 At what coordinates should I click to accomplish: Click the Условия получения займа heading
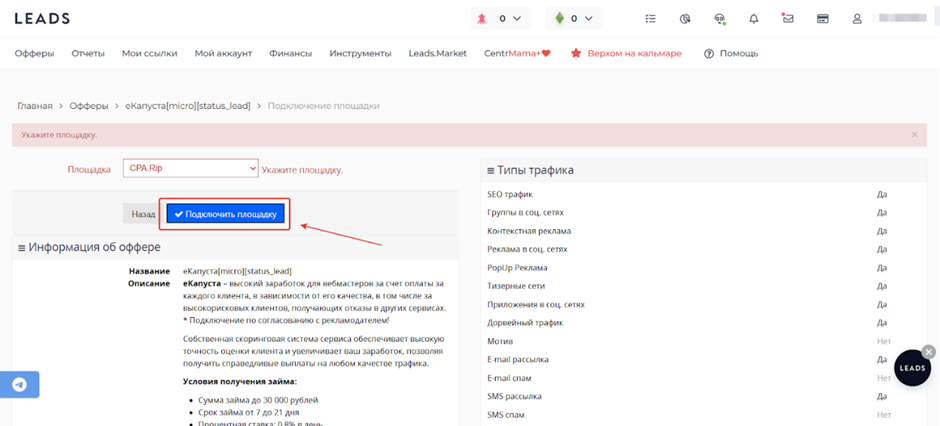[239, 382]
